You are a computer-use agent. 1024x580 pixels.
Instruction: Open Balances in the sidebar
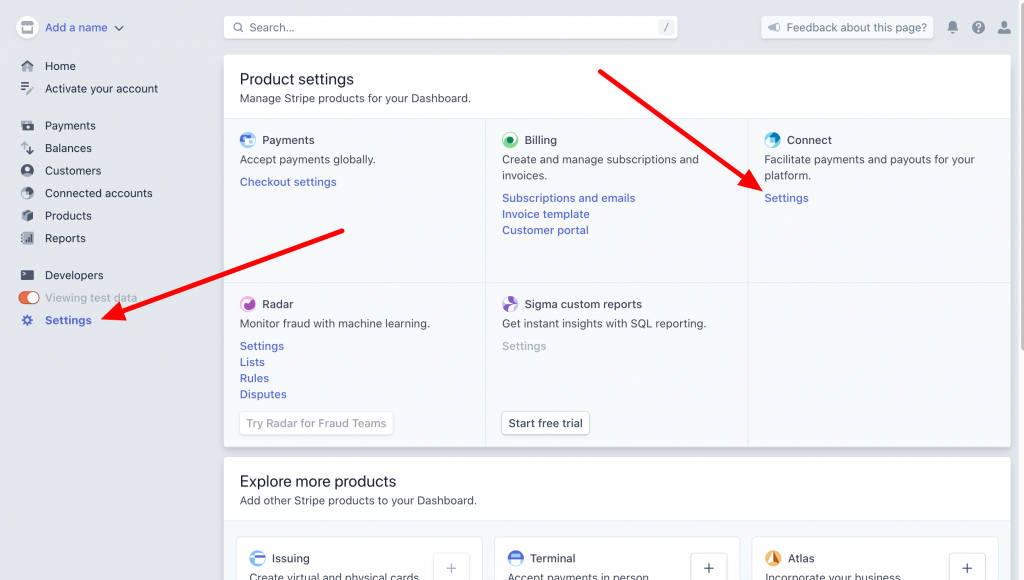(x=68, y=148)
